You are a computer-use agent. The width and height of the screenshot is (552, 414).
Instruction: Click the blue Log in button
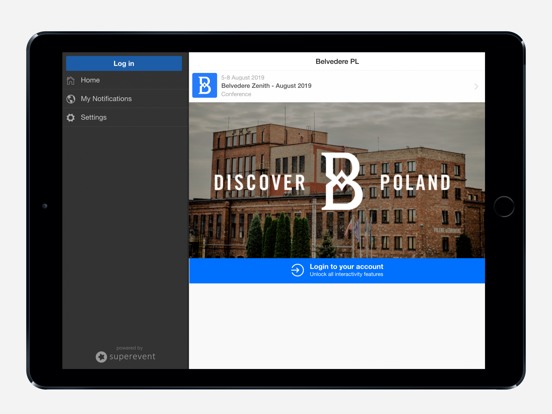tap(124, 63)
